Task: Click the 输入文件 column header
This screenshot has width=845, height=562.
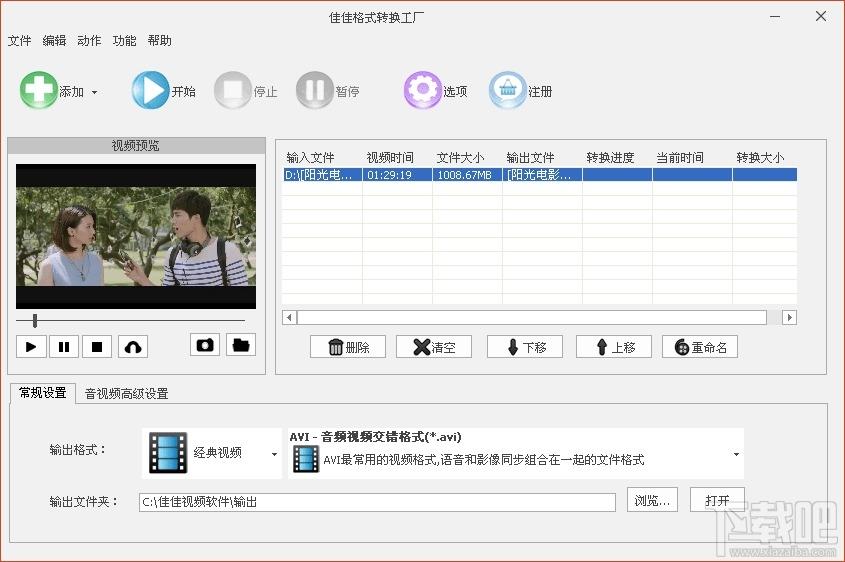Action: [310, 158]
